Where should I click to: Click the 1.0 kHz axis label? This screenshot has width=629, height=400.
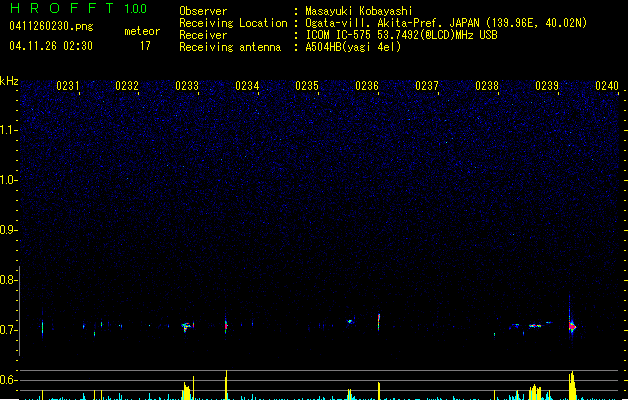[9, 180]
